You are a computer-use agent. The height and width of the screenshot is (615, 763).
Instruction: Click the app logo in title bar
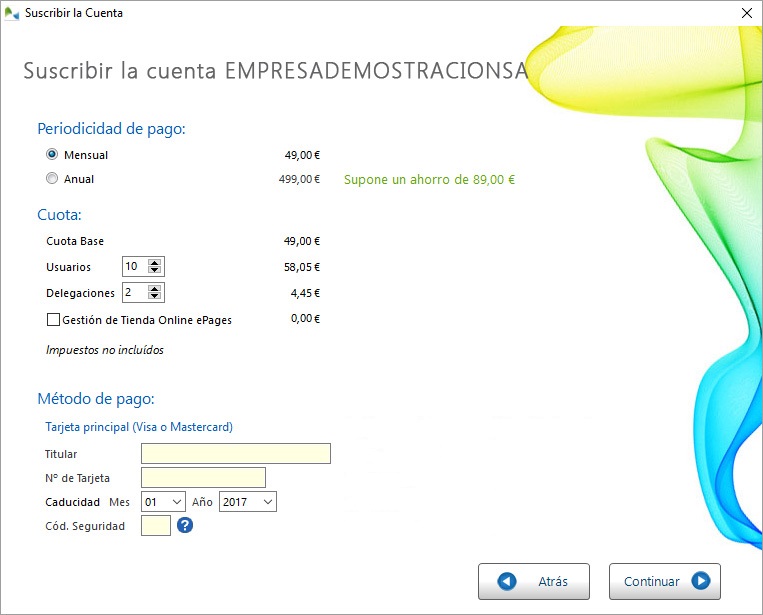click(12, 13)
